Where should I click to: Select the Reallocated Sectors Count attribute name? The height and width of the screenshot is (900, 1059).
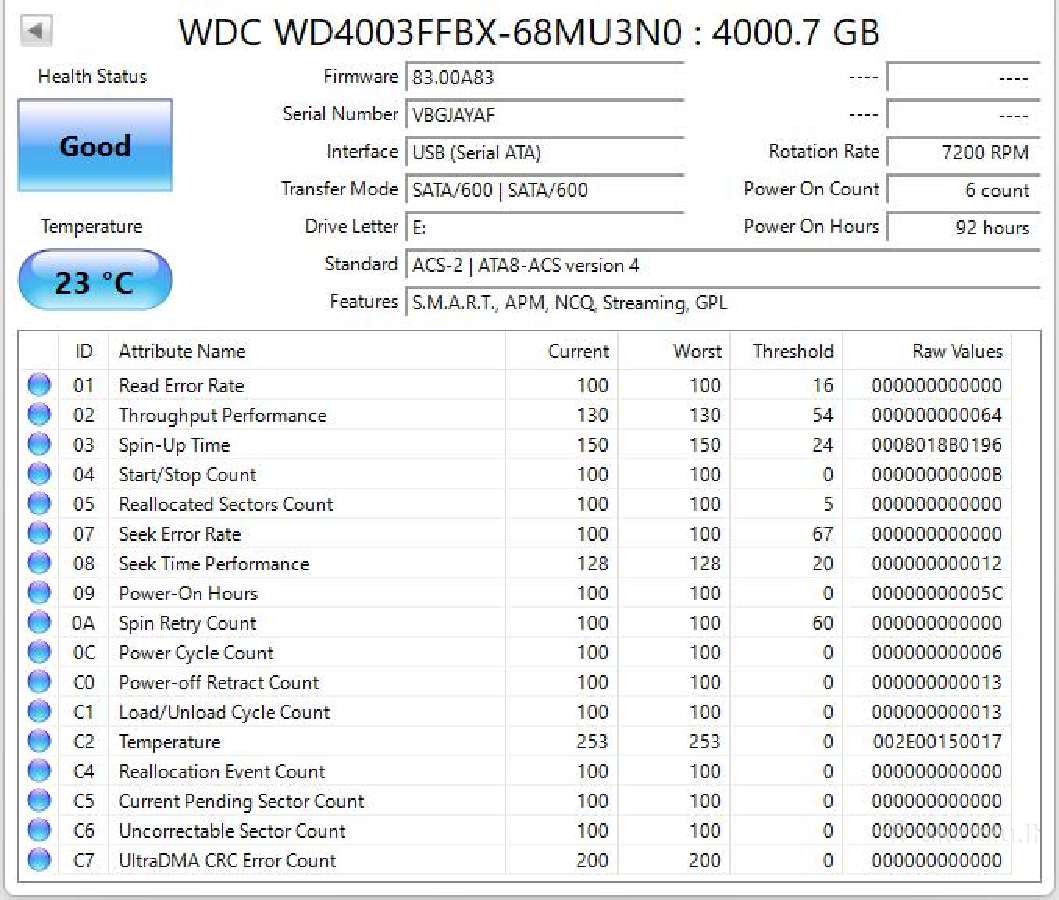pos(226,504)
